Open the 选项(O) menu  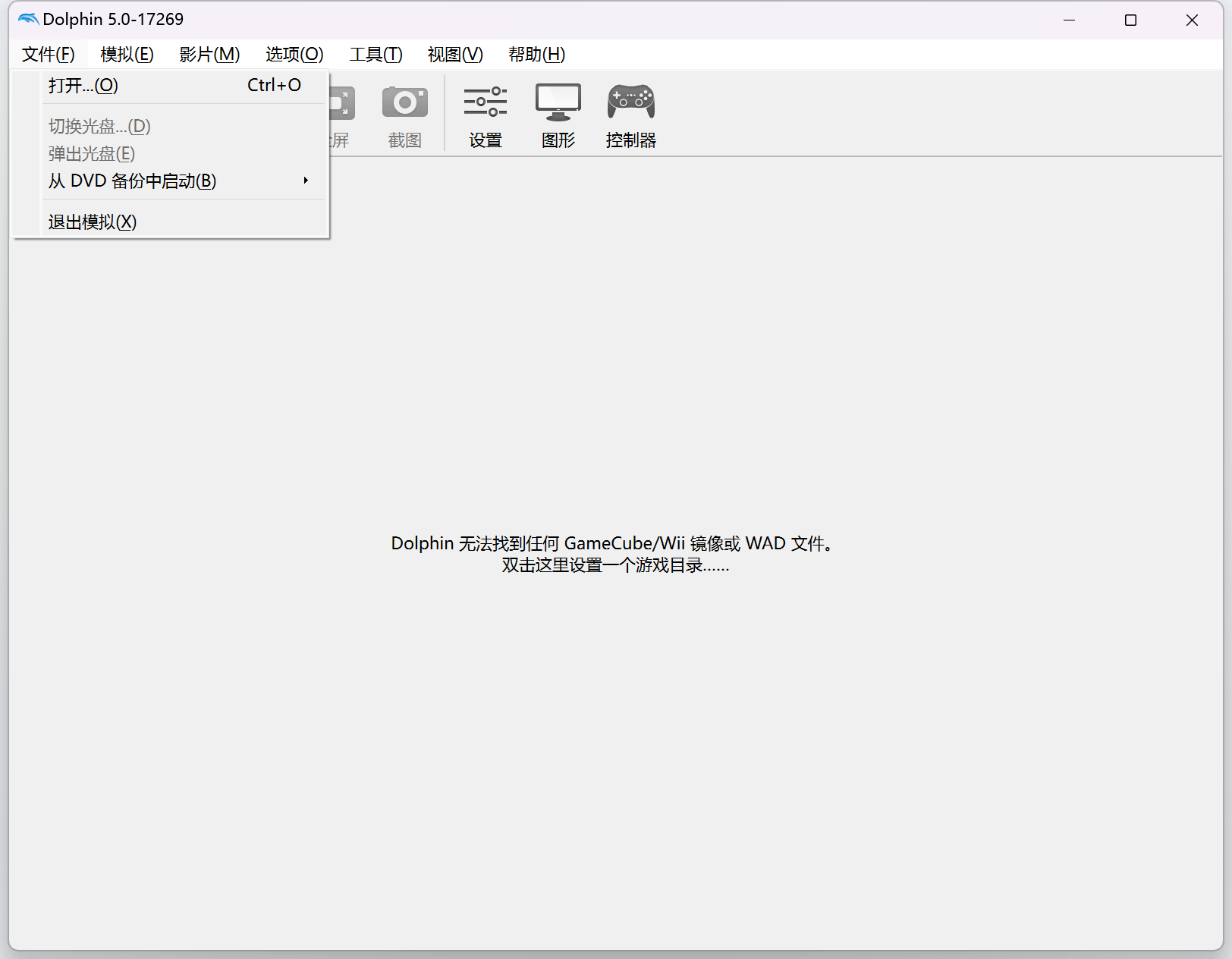294,55
